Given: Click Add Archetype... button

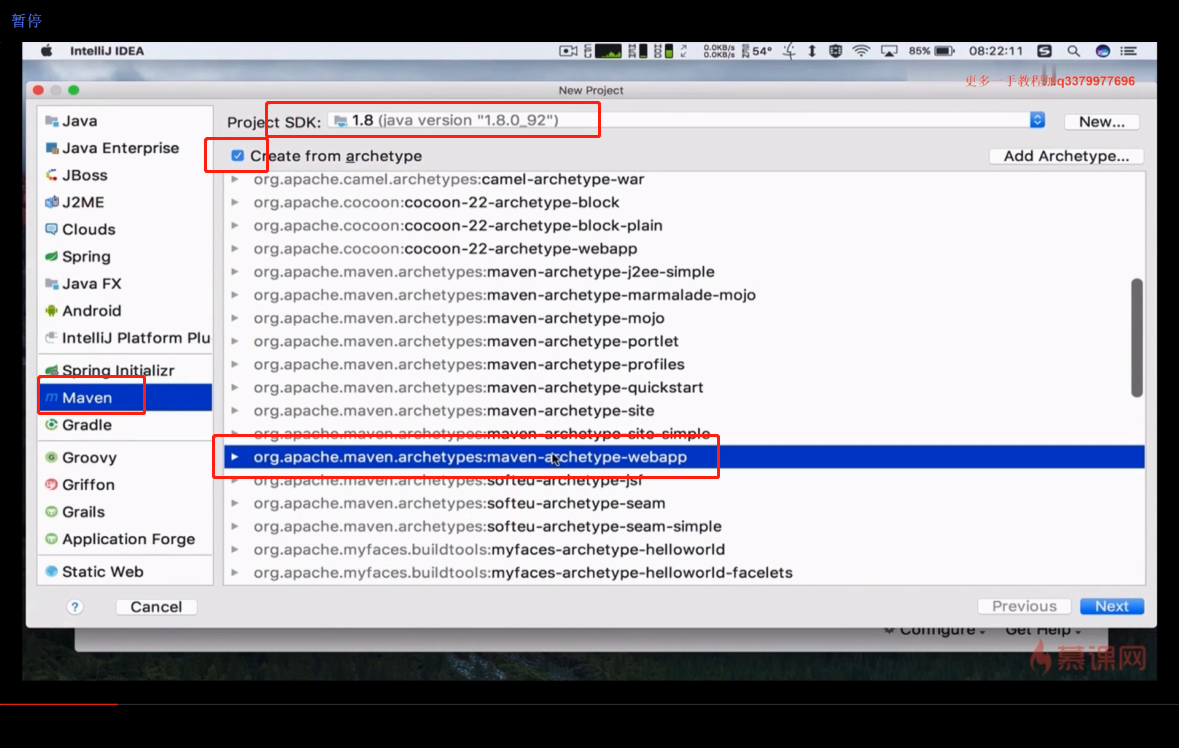Looking at the screenshot, I should [x=1066, y=156].
